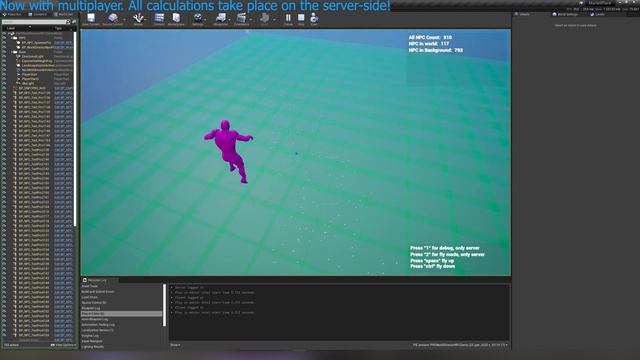Click the Save Current toolbar icon
Image resolution: width=640 pixels, height=360 pixels.
[x=91, y=18]
